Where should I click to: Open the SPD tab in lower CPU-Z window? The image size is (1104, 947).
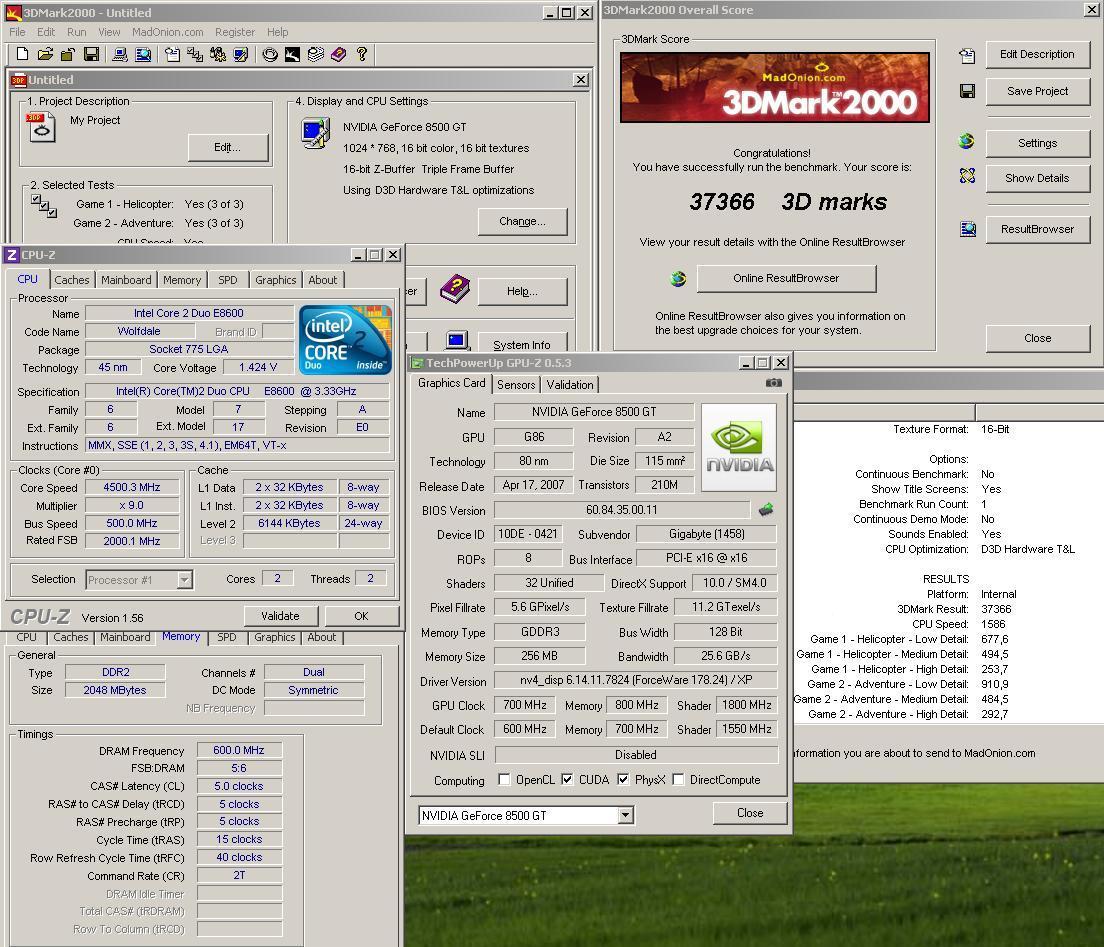pyautogui.click(x=227, y=637)
